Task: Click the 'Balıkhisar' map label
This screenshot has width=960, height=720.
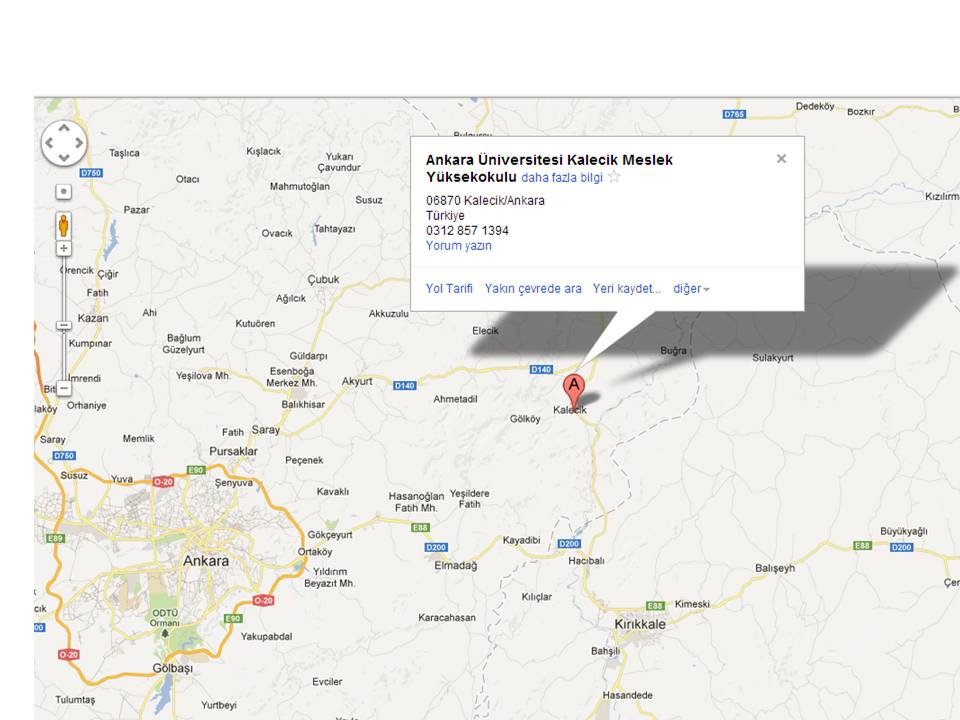Action: click(303, 405)
